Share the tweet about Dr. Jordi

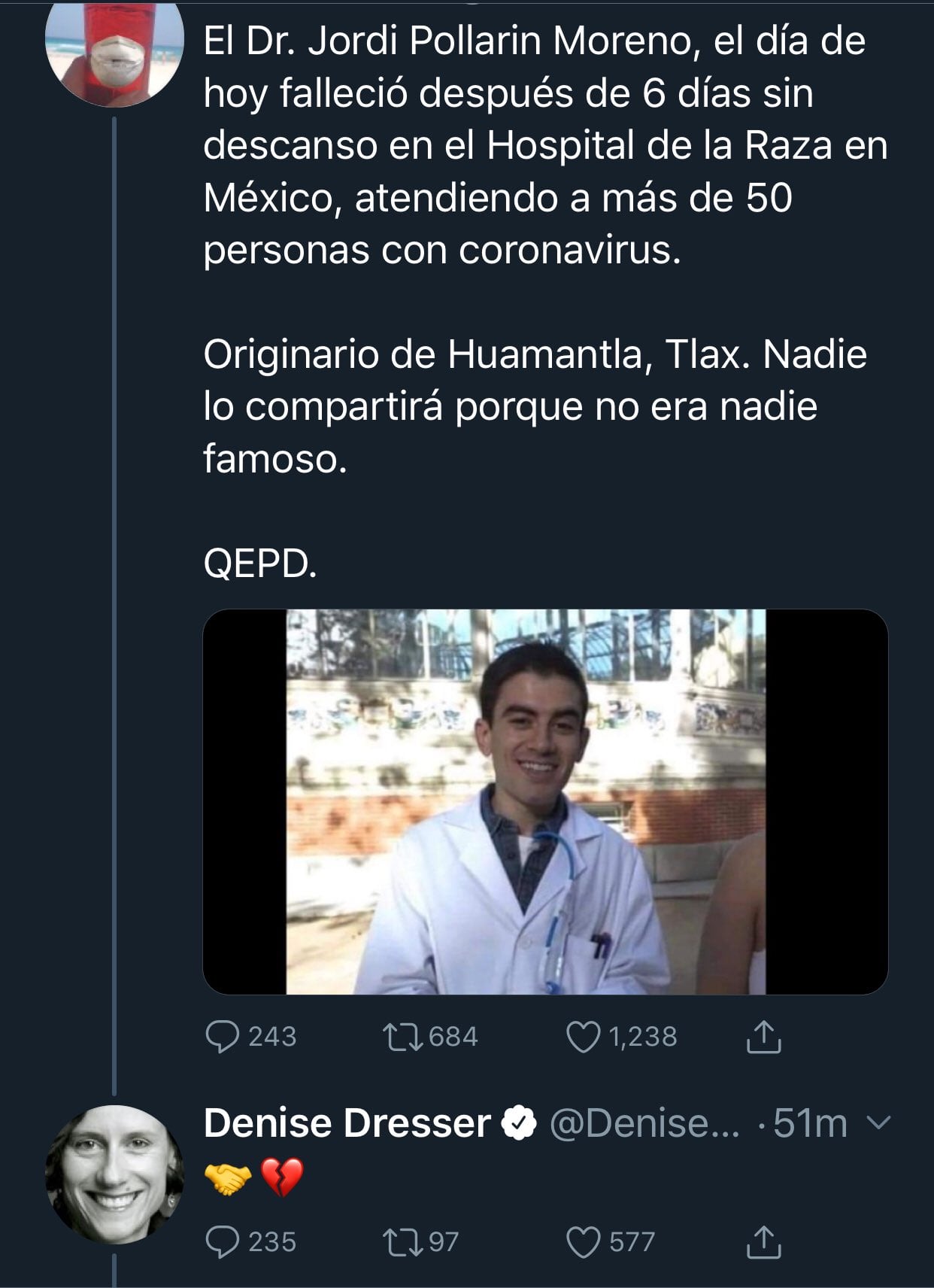pos(763,1037)
